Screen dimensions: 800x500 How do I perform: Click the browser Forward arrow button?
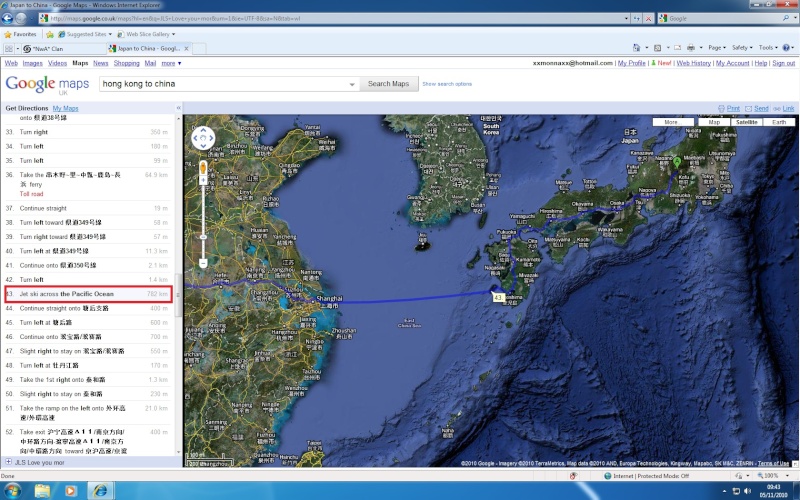point(21,18)
